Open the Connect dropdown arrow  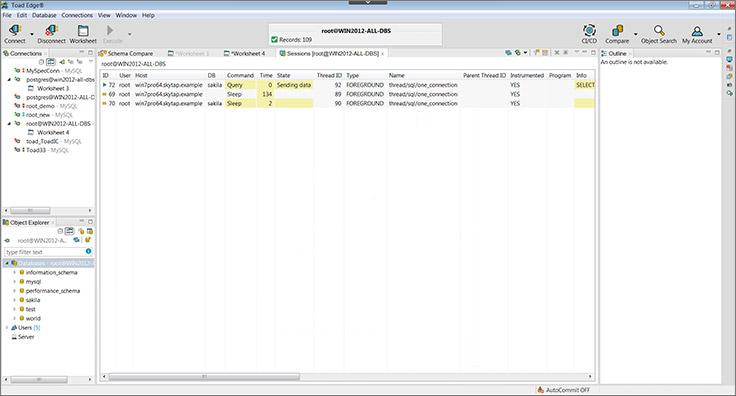coord(32,34)
